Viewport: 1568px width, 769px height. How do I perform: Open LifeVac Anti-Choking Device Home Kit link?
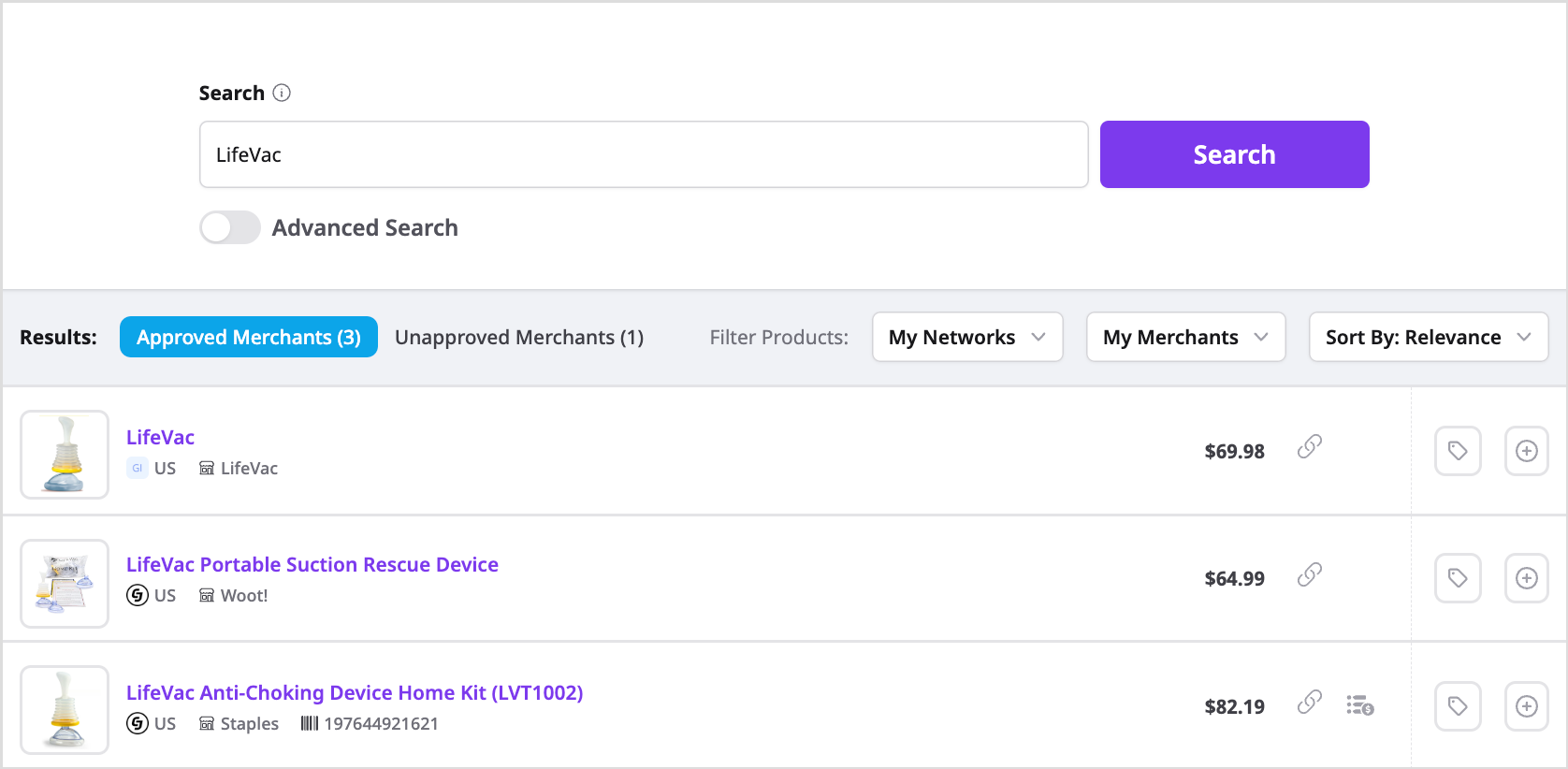pyautogui.click(x=355, y=692)
